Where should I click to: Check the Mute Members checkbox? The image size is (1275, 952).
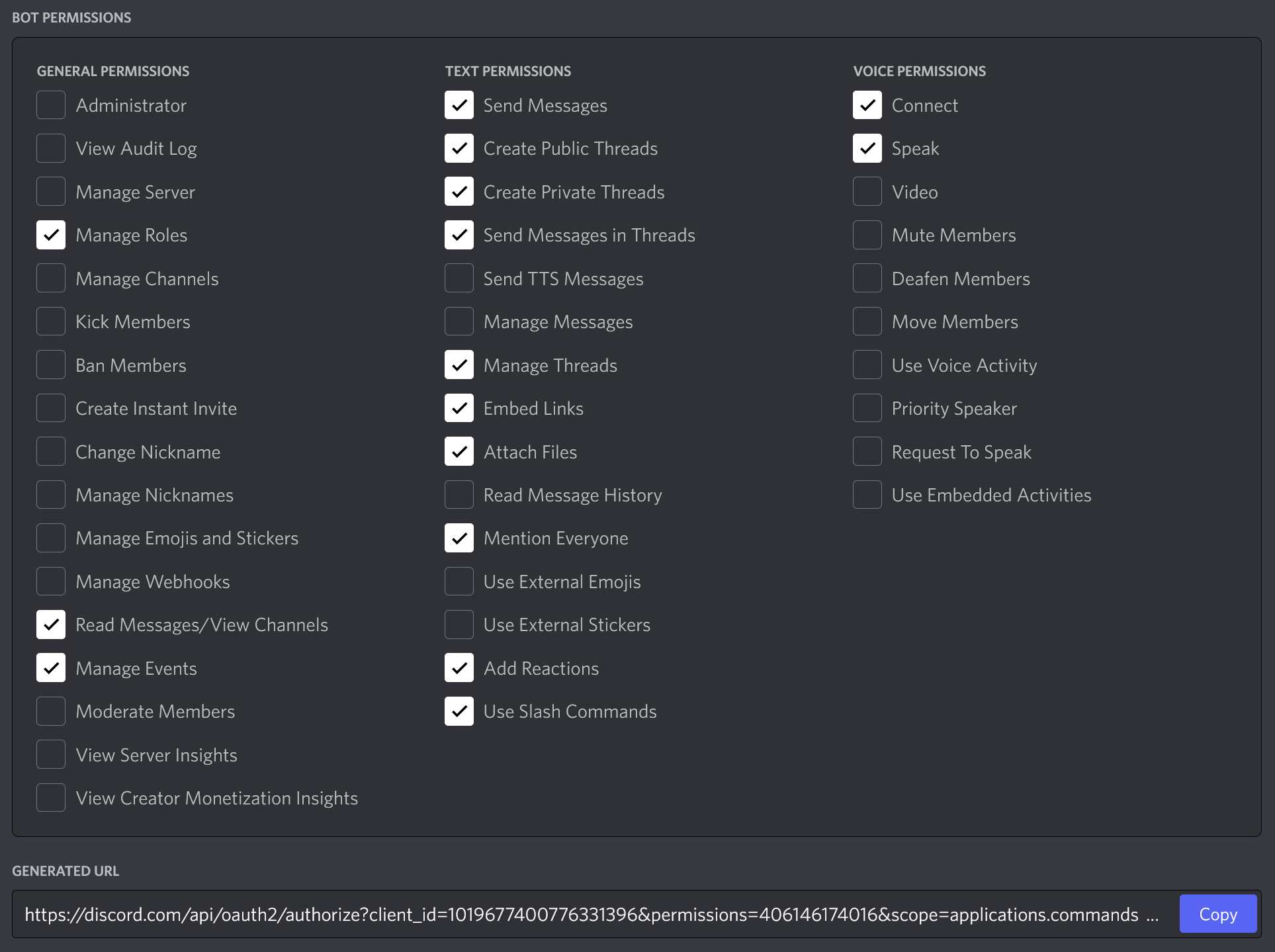tap(867, 235)
